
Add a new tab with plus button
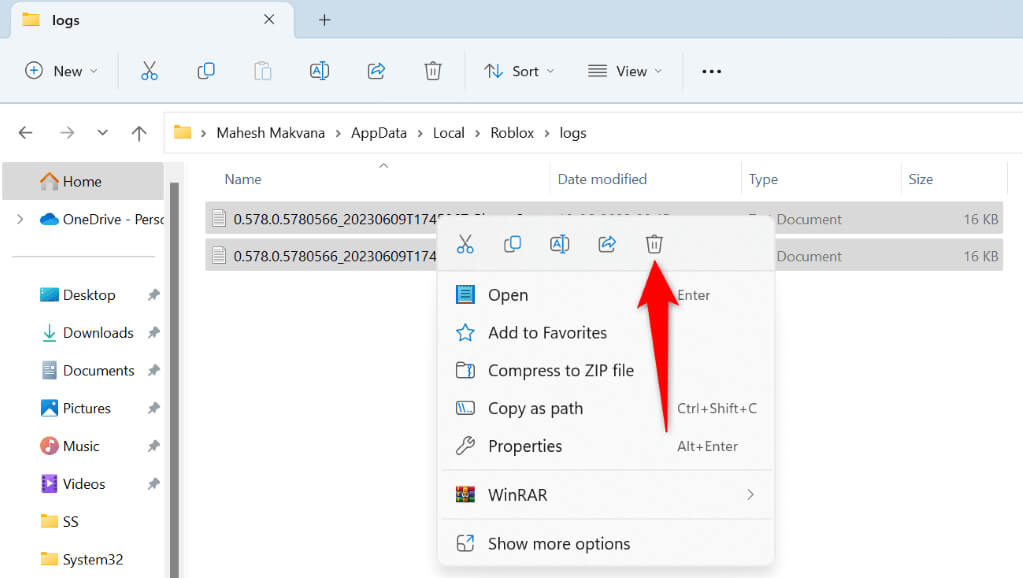(x=324, y=20)
